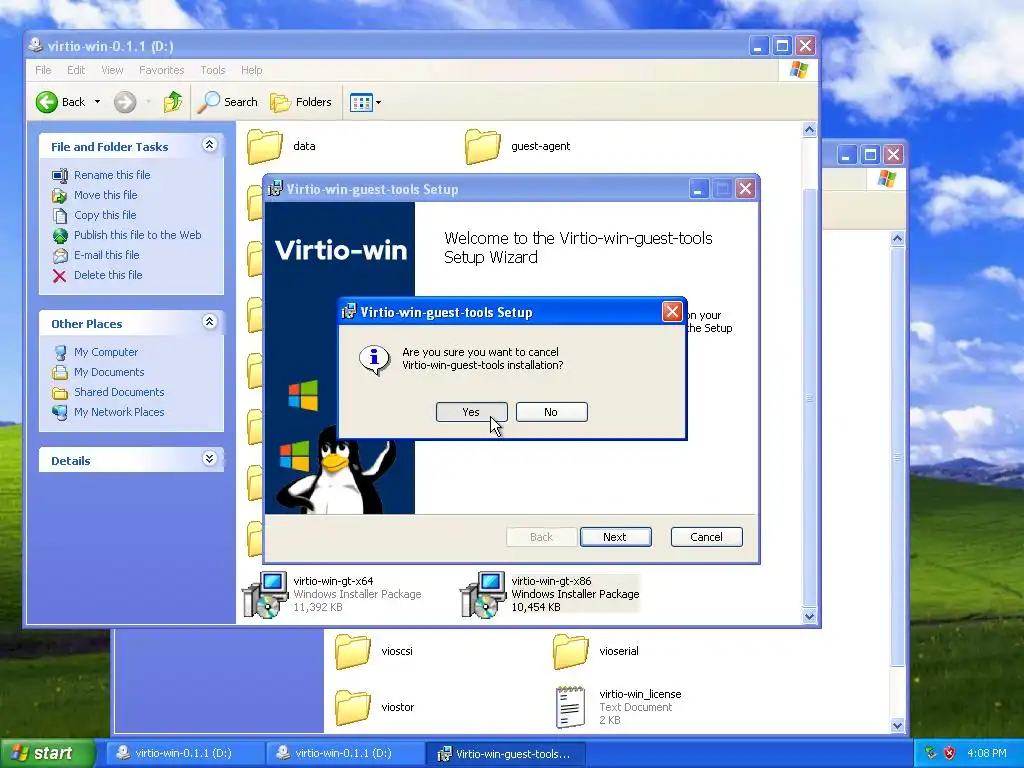This screenshot has width=1024, height=768.
Task: Open the Back history dropdown arrow
Action: point(97,102)
